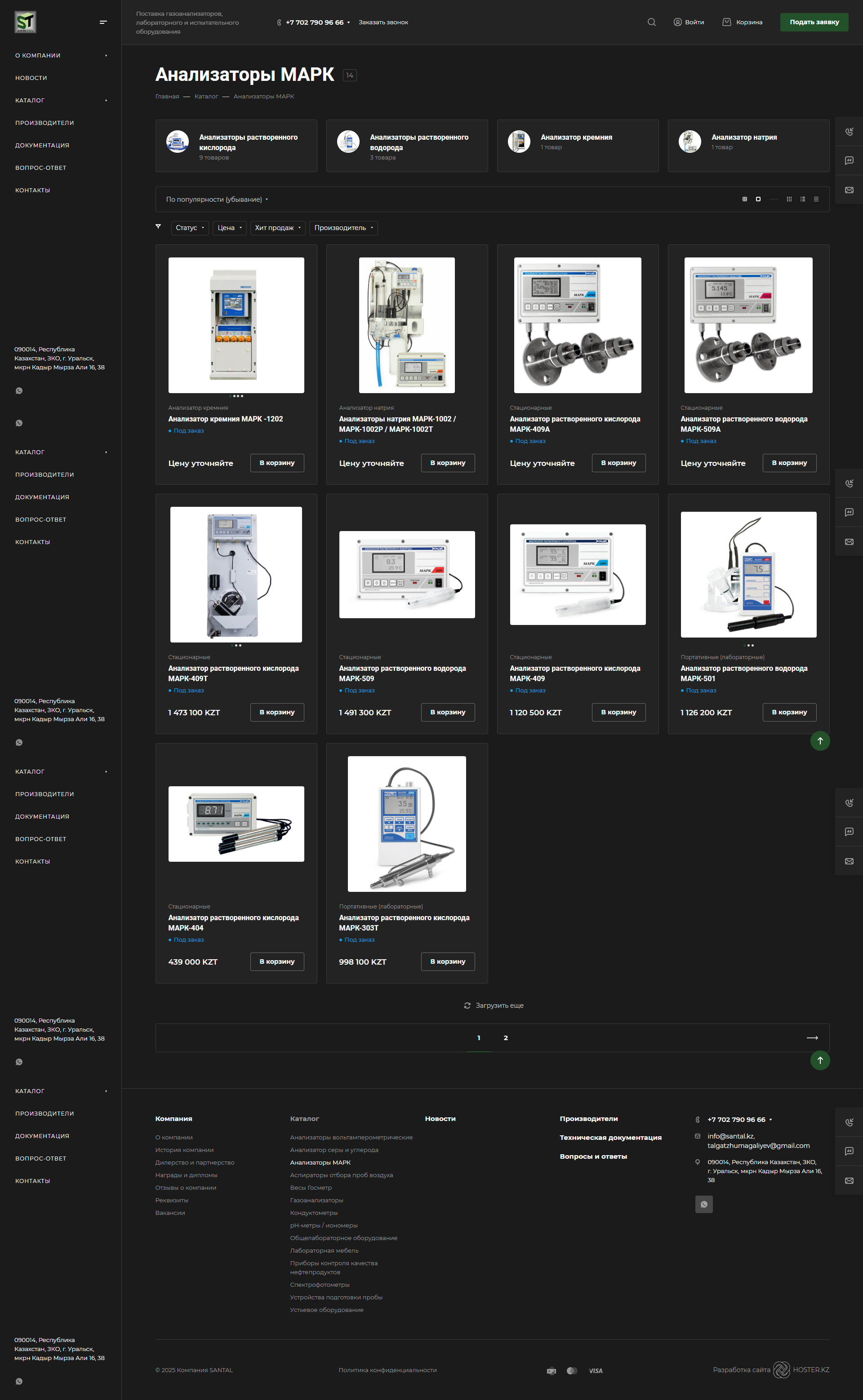This screenshot has width=863, height=1400.
Task: Open the Цена filter dropdown
Action: tap(229, 228)
